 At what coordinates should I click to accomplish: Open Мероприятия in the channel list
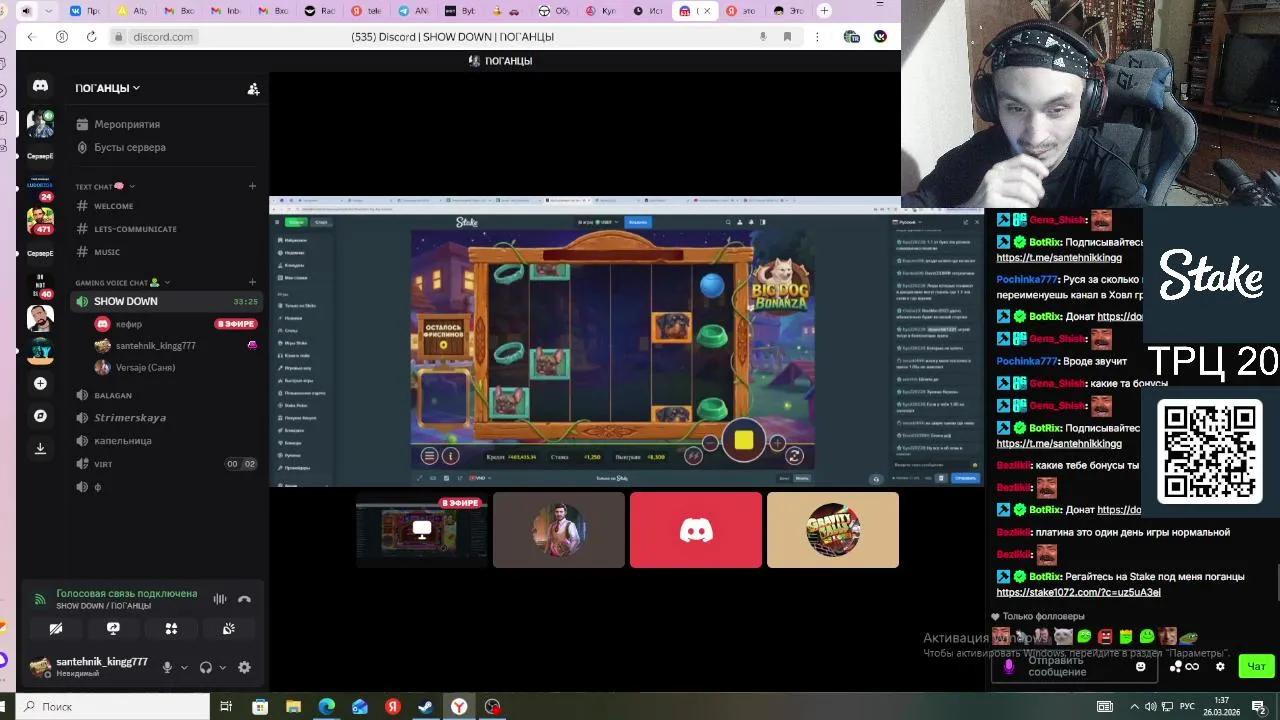point(127,124)
